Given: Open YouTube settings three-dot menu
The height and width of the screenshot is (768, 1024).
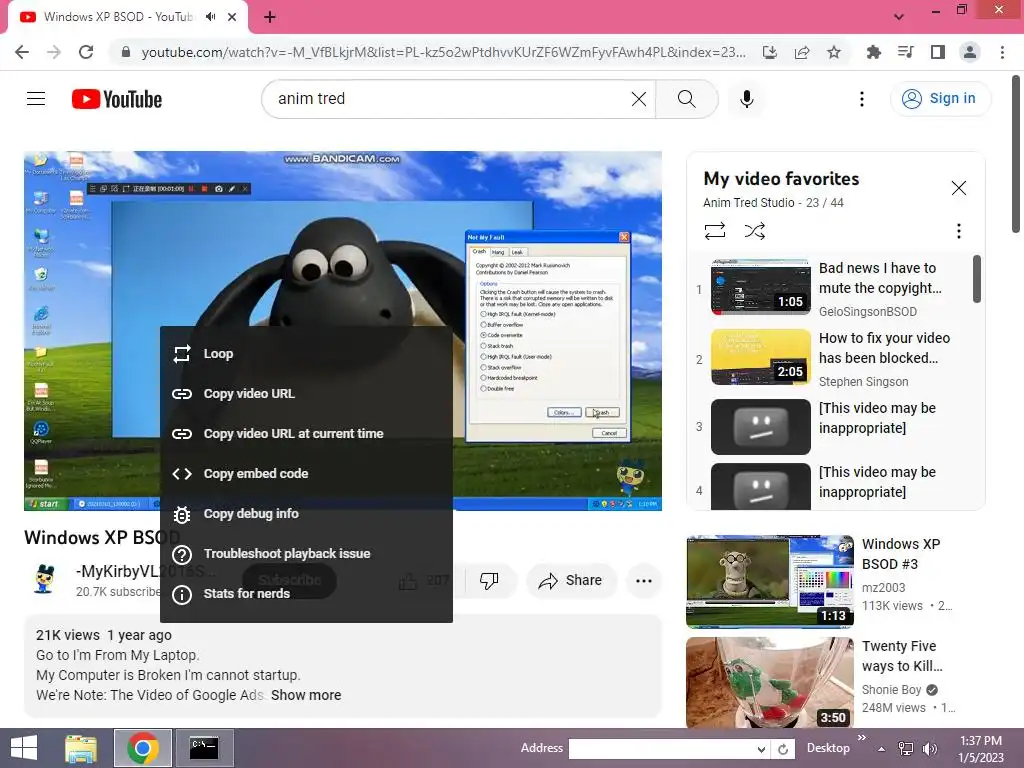Looking at the screenshot, I should 862,99.
